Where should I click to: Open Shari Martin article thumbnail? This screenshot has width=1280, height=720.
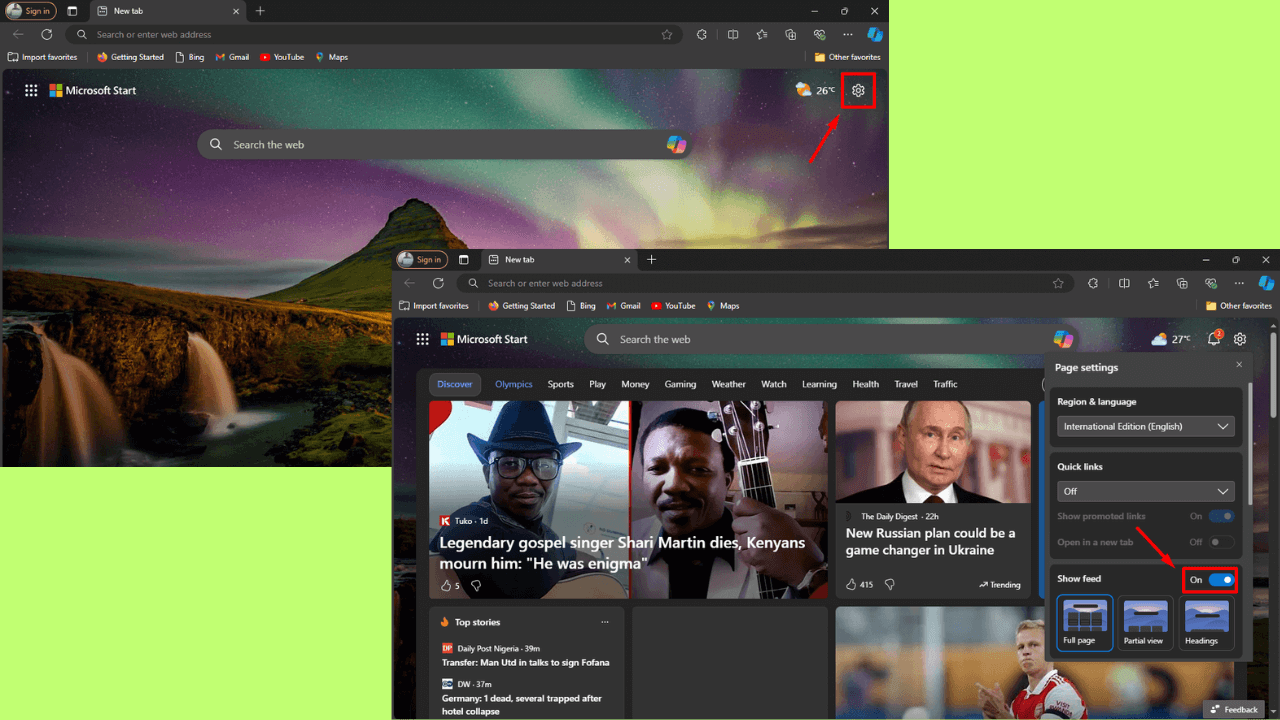(x=628, y=500)
